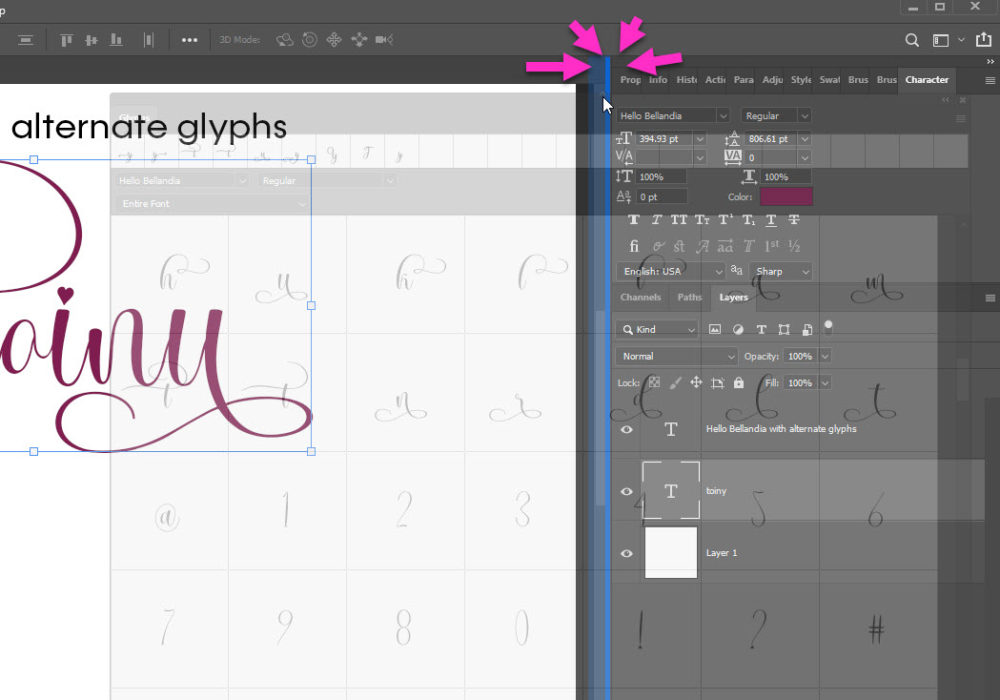Open the three-dots more align options
The height and width of the screenshot is (700, 1000).
[189, 40]
